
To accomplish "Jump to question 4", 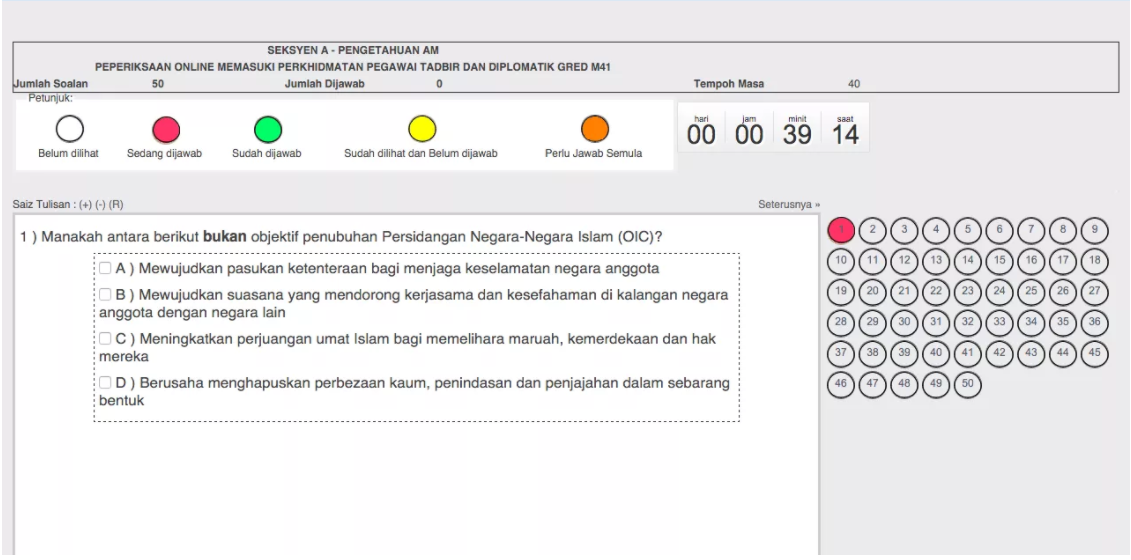I will coord(936,230).
